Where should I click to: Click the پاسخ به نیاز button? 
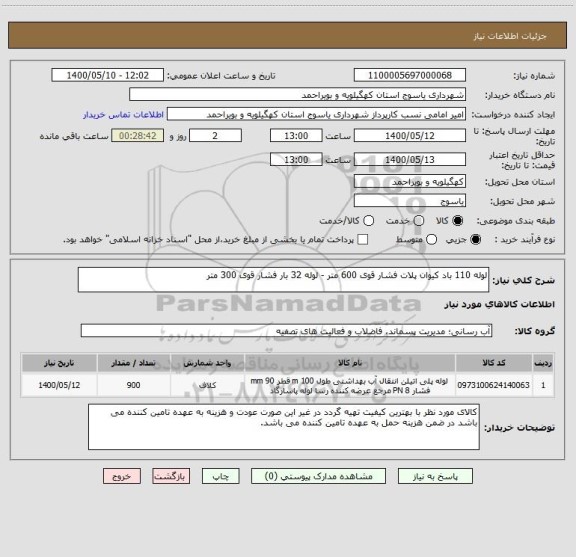point(435,476)
